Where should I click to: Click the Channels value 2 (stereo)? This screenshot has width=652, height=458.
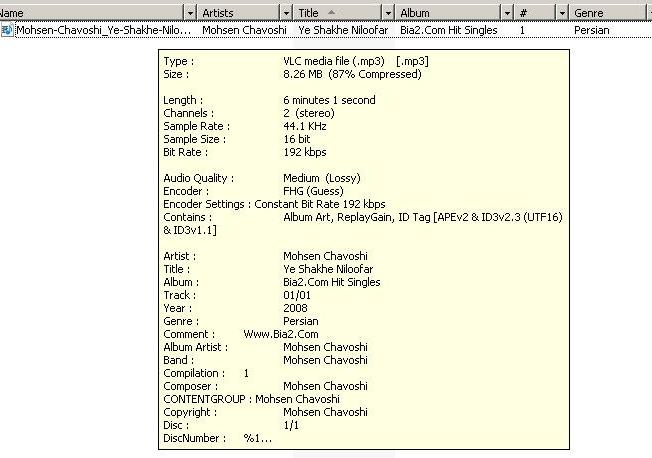click(x=309, y=113)
